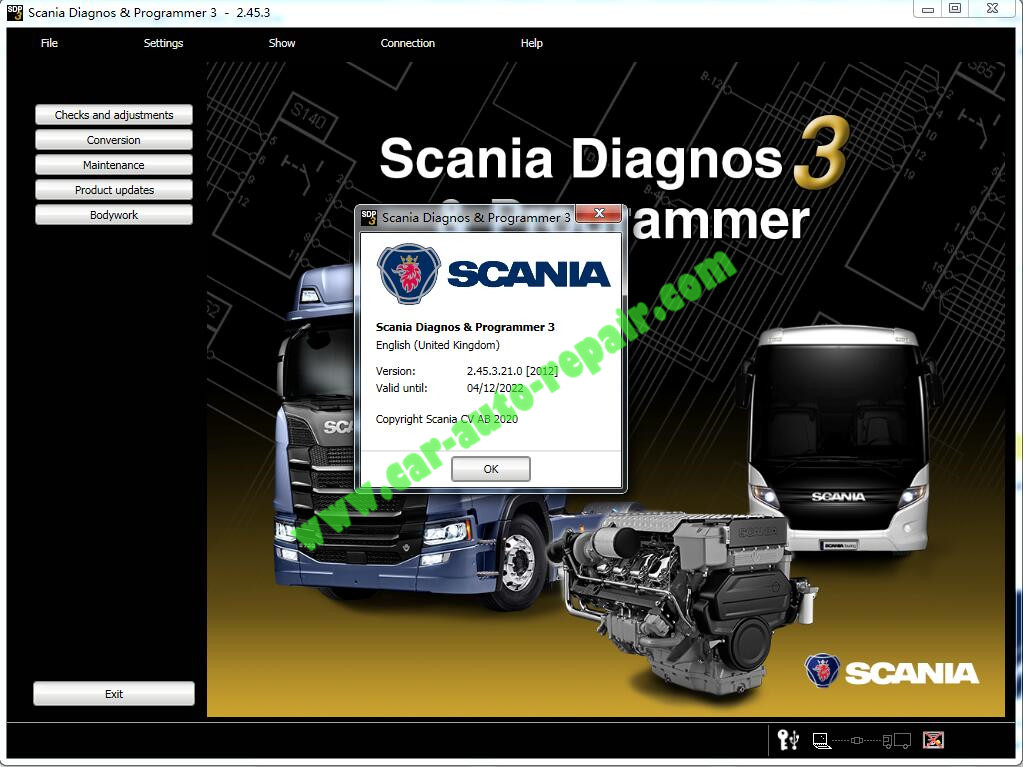This screenshot has height=767, width=1023.
Task: Click the English (United Kingdom) language text
Action: (x=438, y=345)
